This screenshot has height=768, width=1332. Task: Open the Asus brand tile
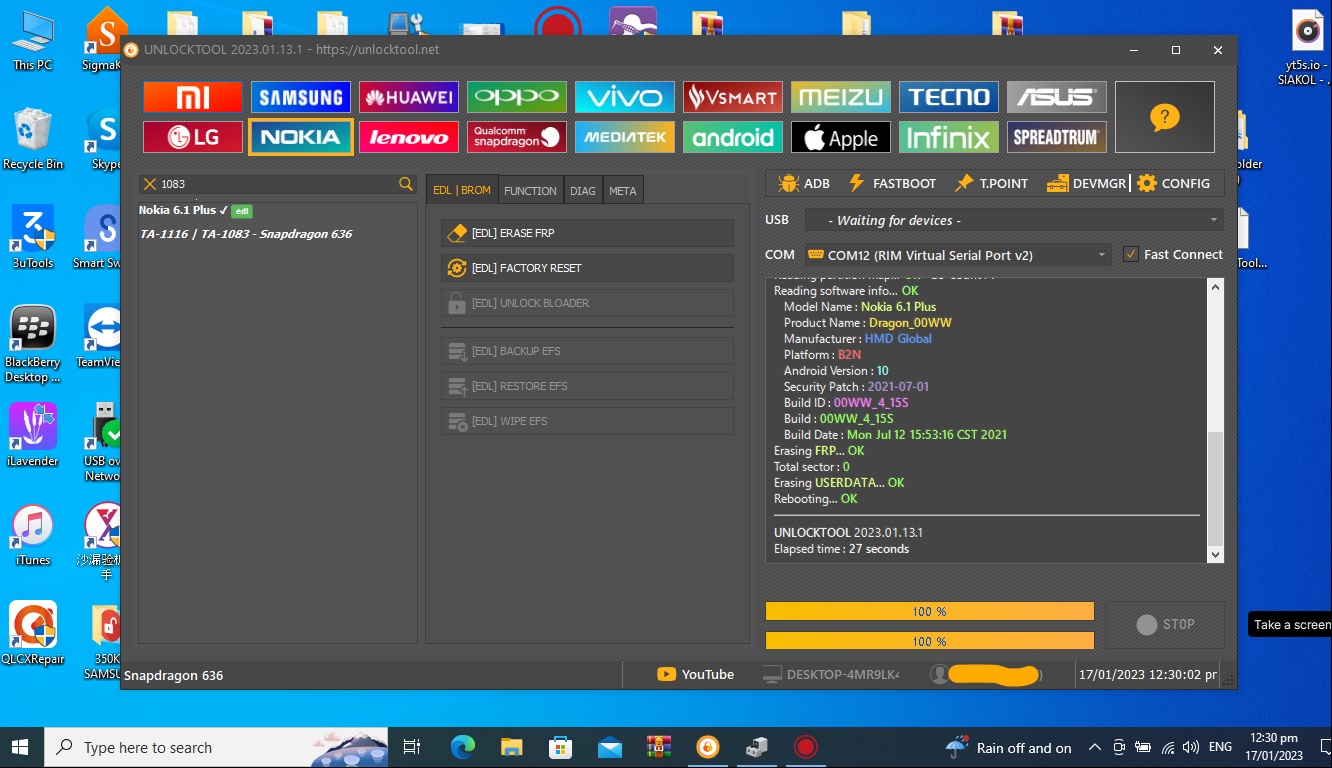pos(1057,97)
